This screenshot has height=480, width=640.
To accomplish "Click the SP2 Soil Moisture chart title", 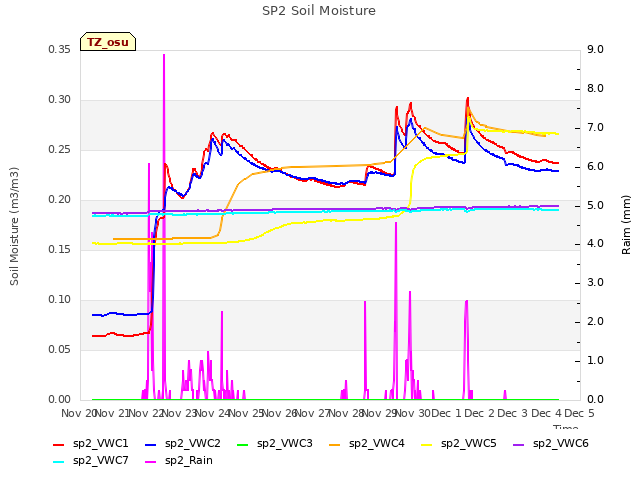I will point(319,11).
